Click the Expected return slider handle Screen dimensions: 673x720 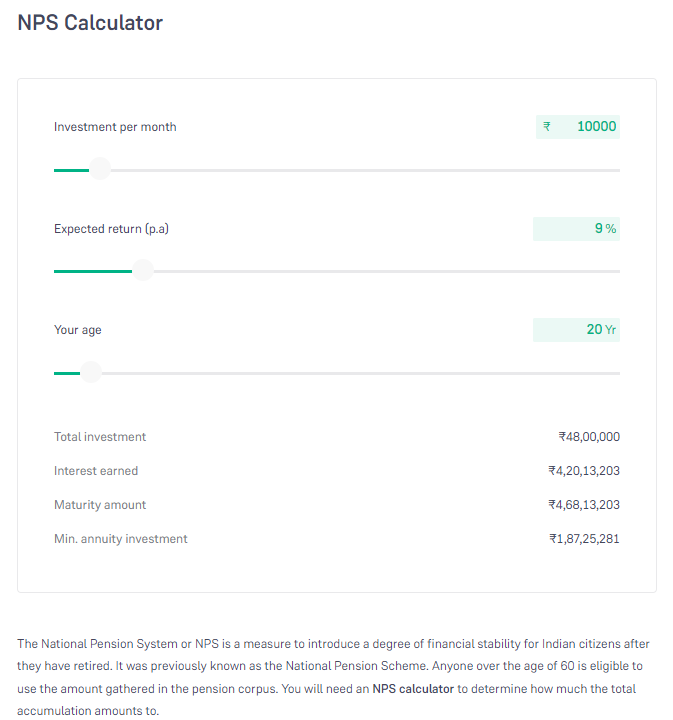143,270
